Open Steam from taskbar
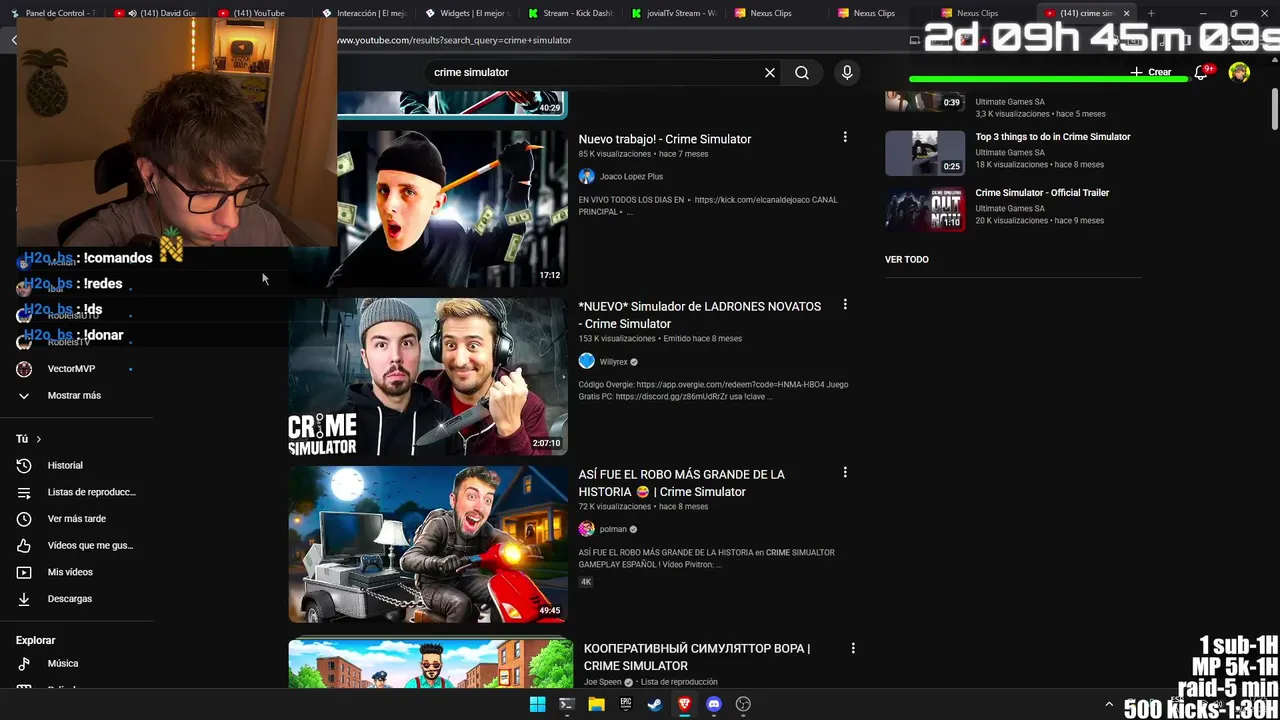Screen dimensions: 1280x720 click(x=655, y=704)
